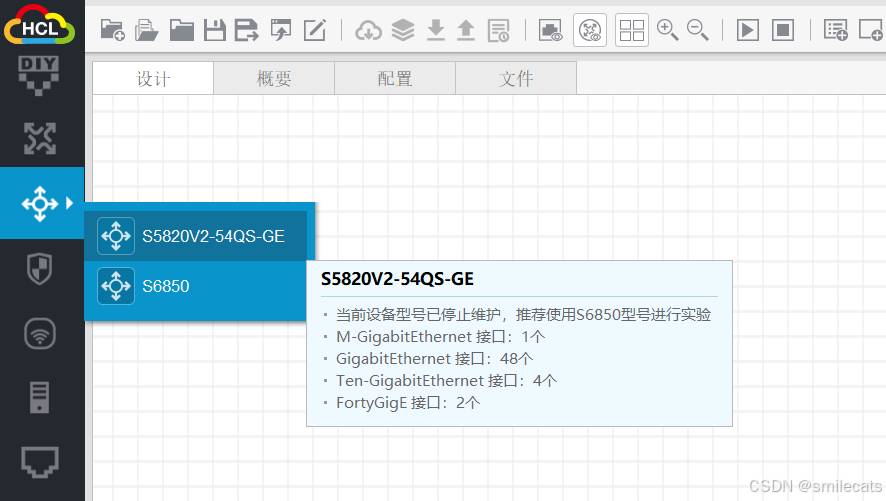Toggle the topology view eye button
Image resolution: width=886 pixels, height=501 pixels.
pos(590,30)
